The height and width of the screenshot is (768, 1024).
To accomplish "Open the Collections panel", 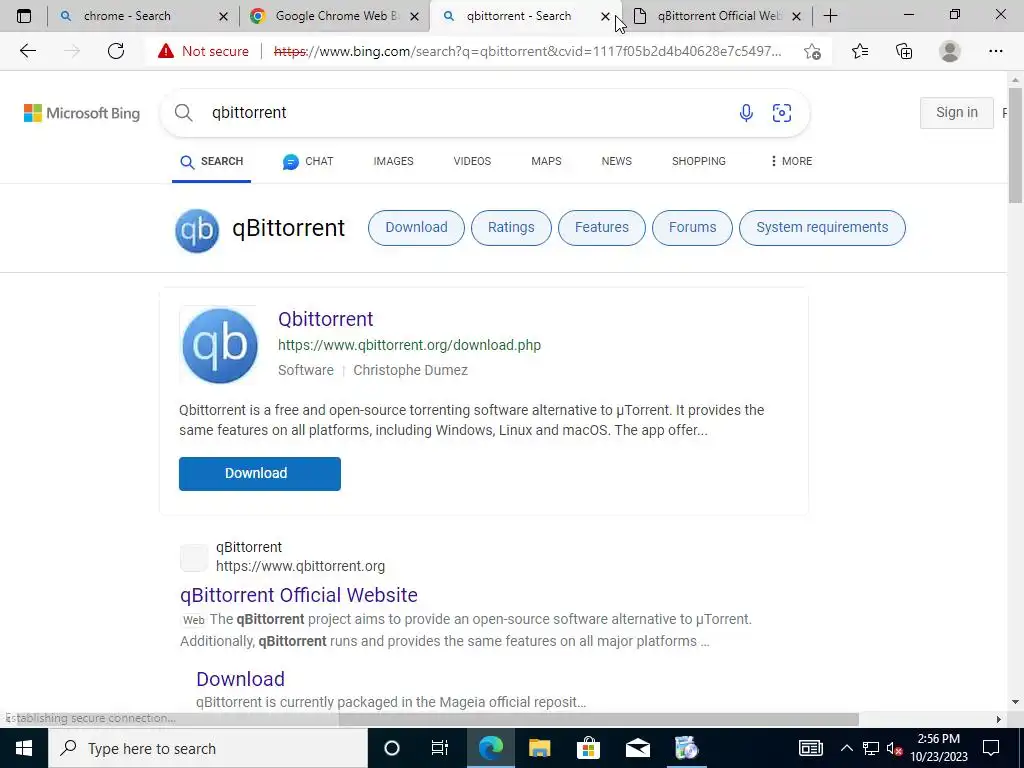I will pos(904,51).
